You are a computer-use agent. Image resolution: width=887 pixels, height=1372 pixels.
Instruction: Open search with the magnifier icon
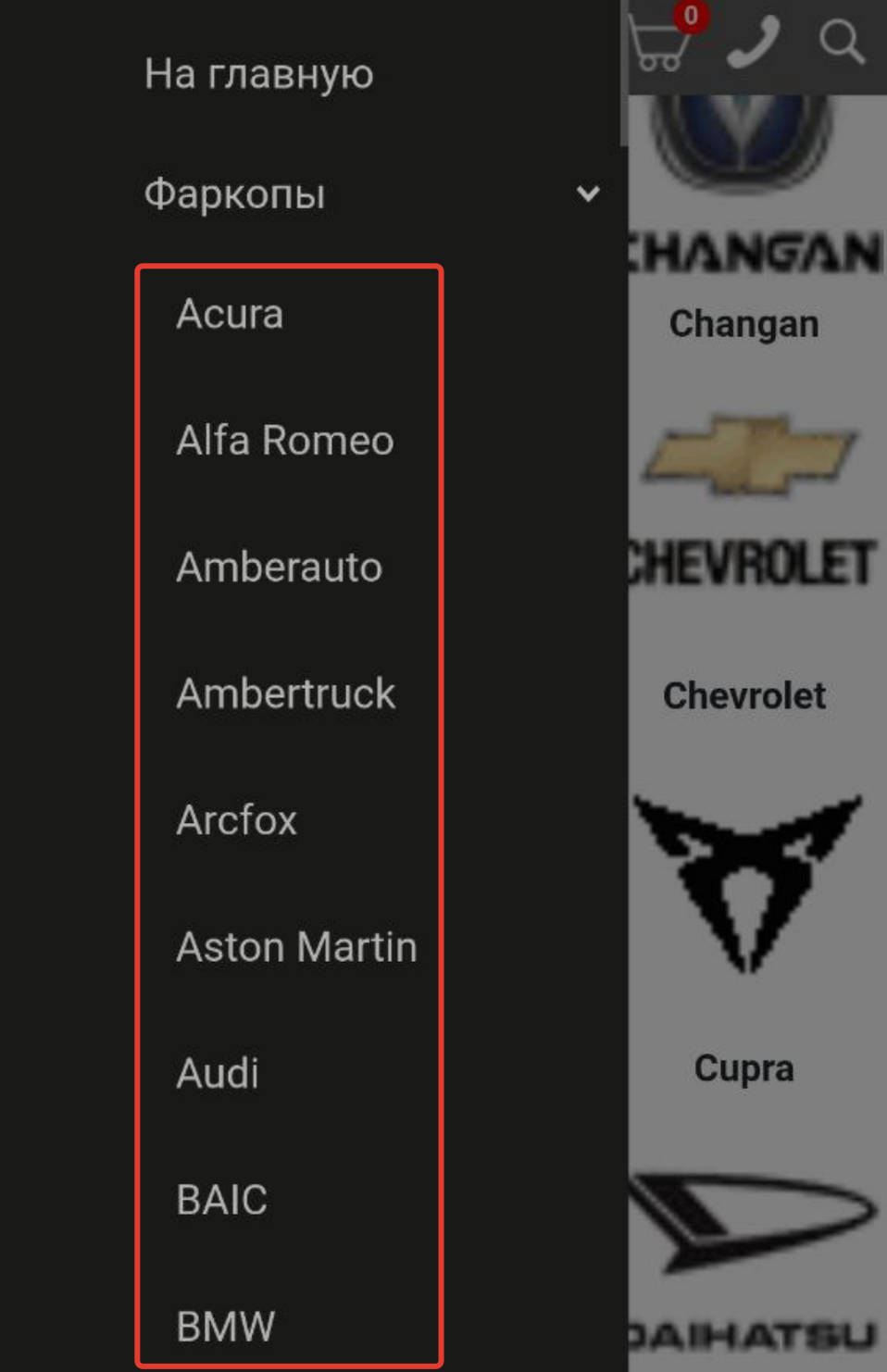(842, 42)
